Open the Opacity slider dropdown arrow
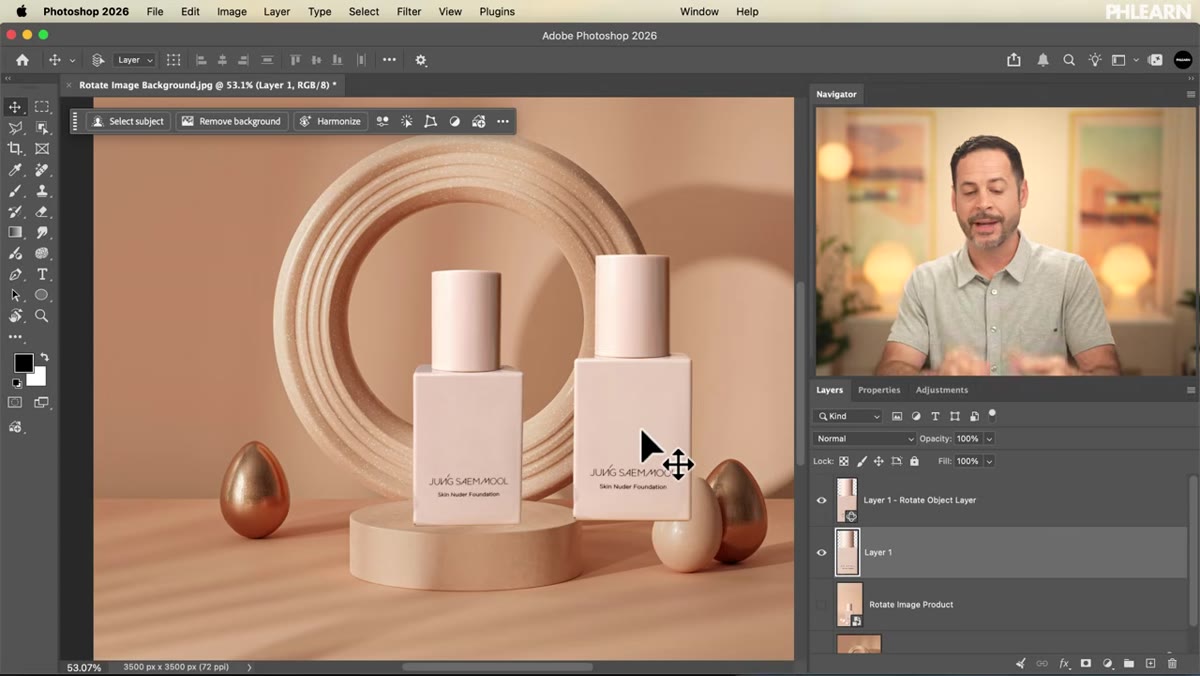1200x676 pixels. pyautogui.click(x=989, y=439)
